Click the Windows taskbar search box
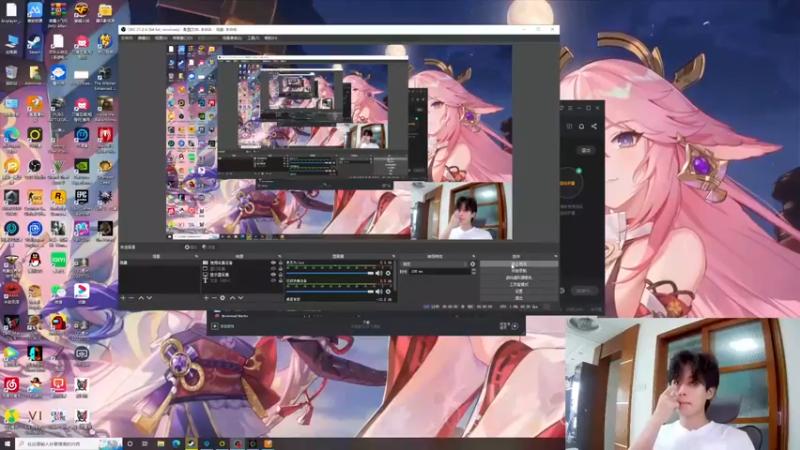800x450 pixels. click(68, 444)
